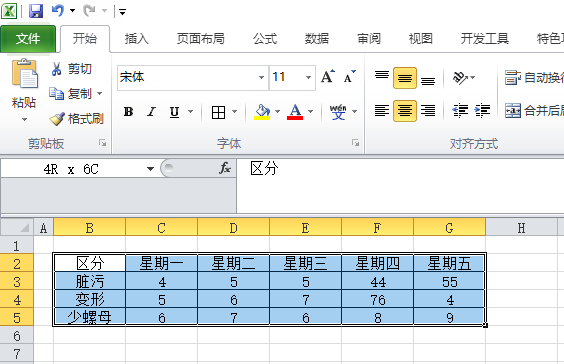564x364 pixels.
Task: Switch to the 视图 tab
Action: pyautogui.click(x=420, y=38)
